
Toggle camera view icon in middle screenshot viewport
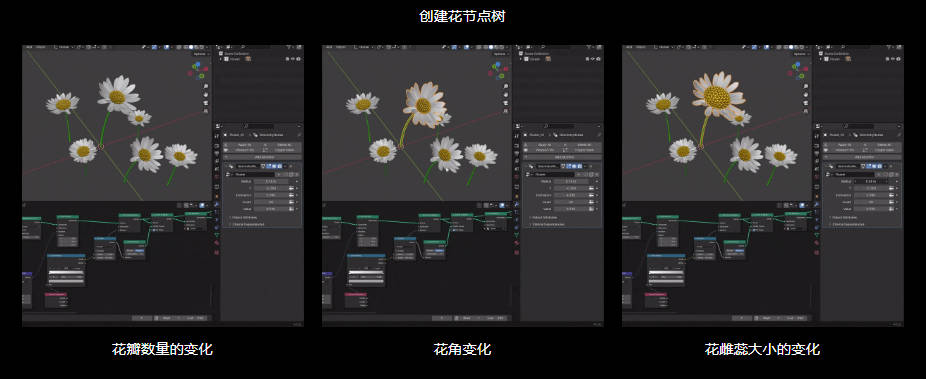pos(506,103)
